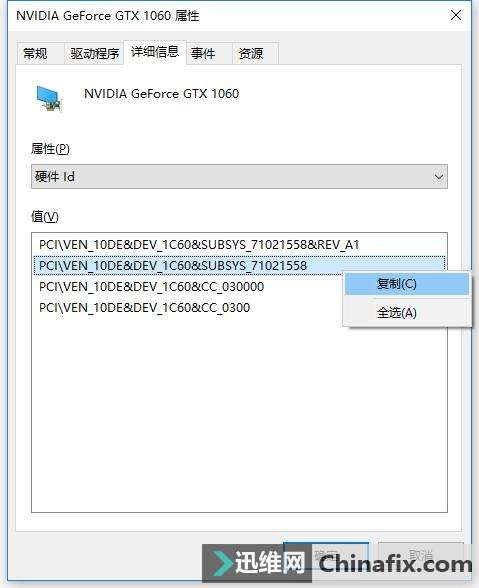Click the NVIDIA GeForce GTX 1060 属性 title bar
Viewport: 479px width, 588px height.
[x=225, y=16]
